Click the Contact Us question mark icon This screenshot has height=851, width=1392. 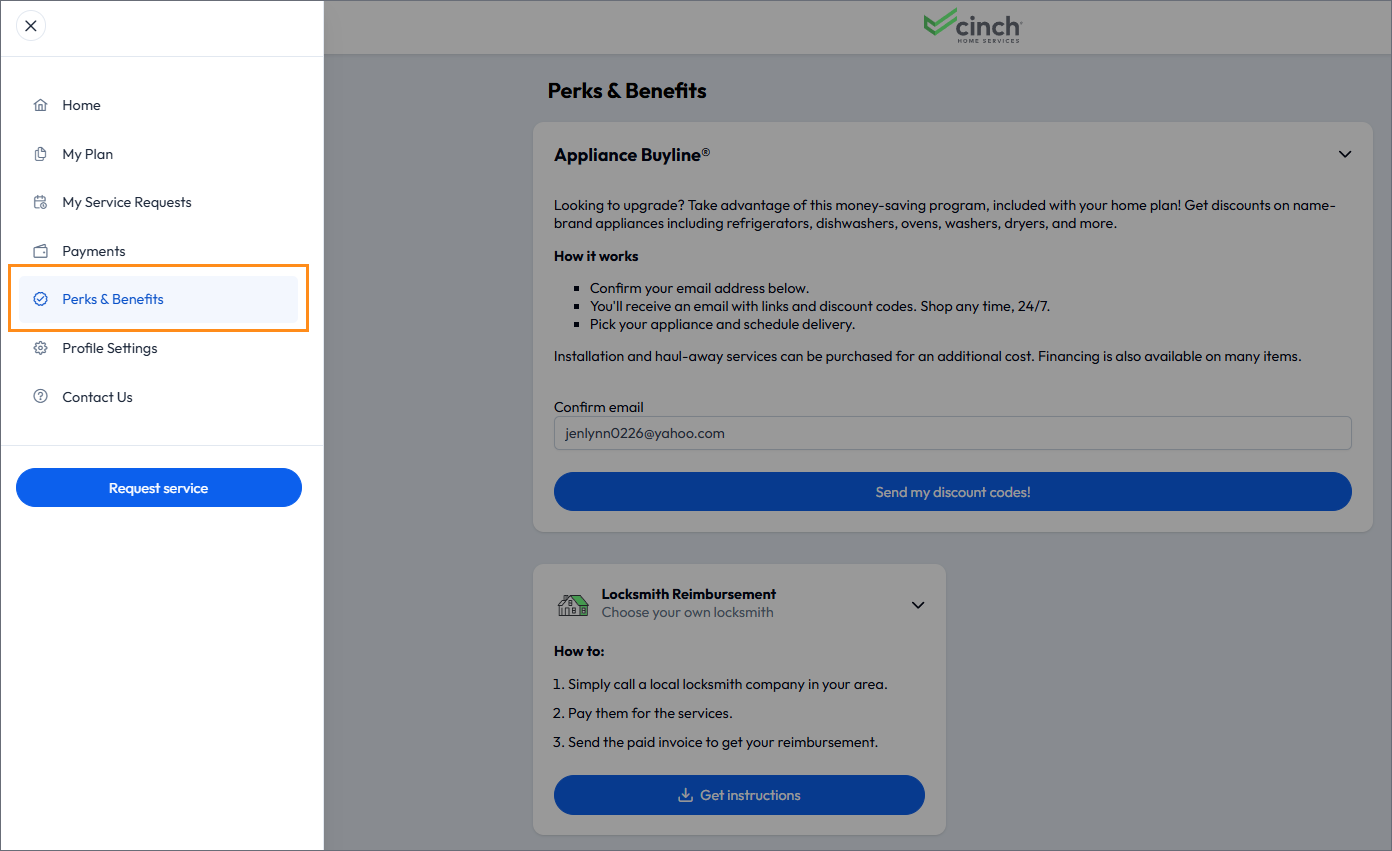point(40,397)
